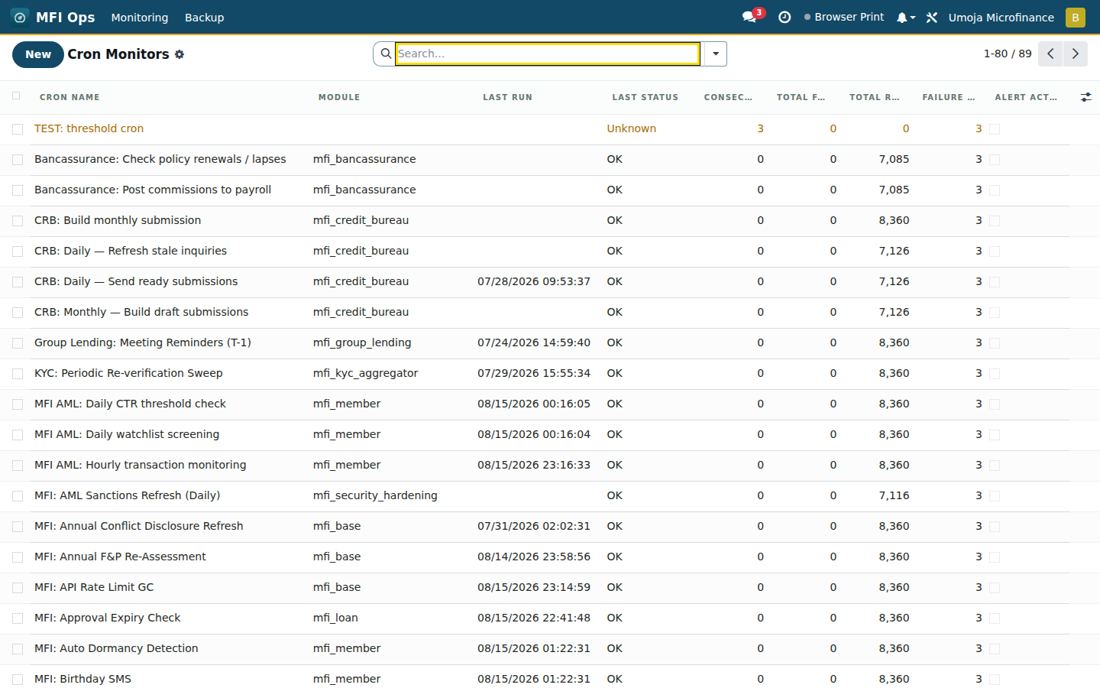This screenshot has width=1100, height=688.
Task: Sort by the Total R... column header
Action: tap(874, 97)
